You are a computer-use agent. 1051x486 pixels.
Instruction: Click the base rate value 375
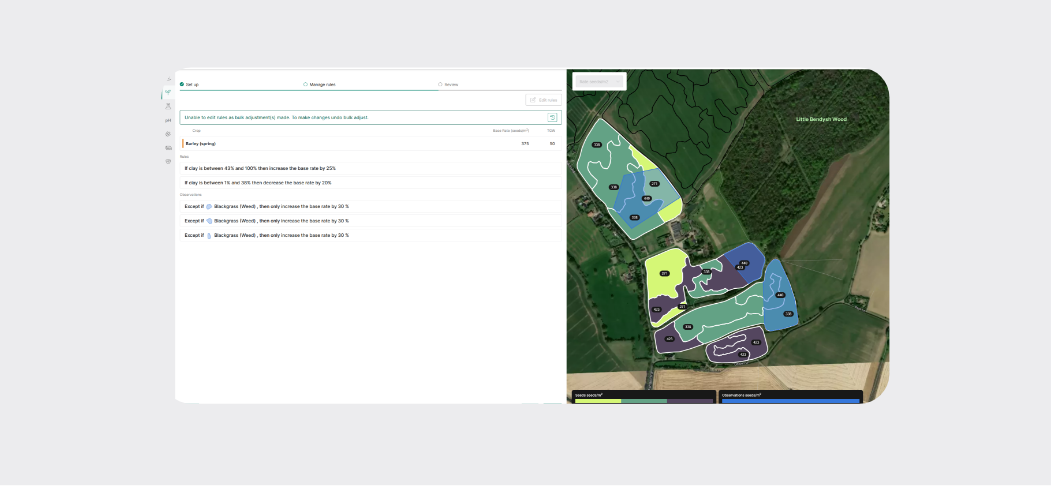(525, 143)
